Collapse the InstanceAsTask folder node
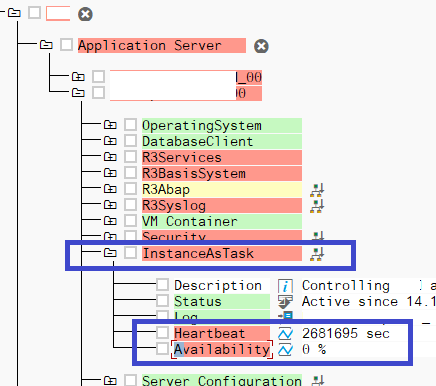 pyautogui.click(x=110, y=253)
